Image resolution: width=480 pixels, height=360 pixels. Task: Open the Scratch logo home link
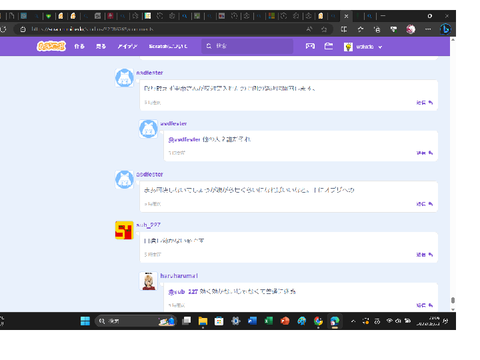[51, 46]
